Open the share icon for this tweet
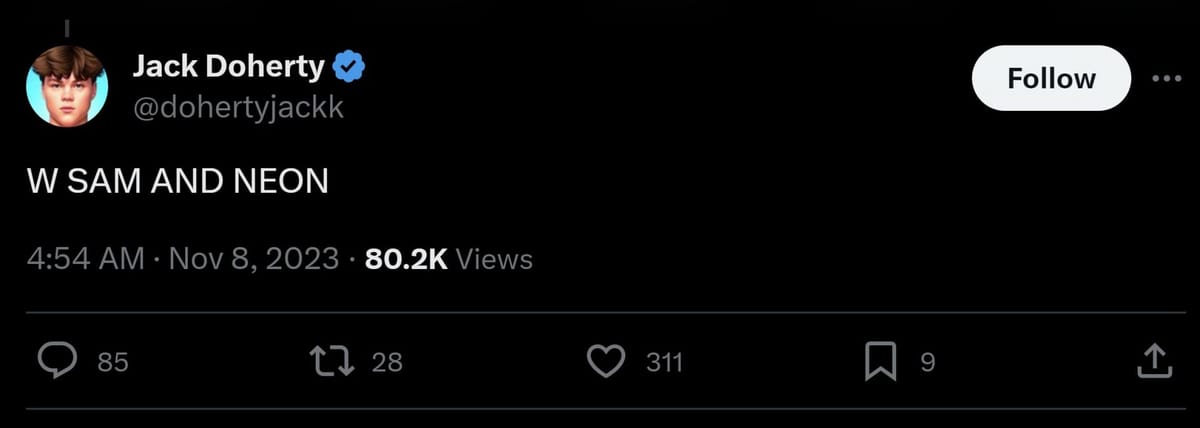Screen dimensions: 1200x428 click(x=1153, y=362)
